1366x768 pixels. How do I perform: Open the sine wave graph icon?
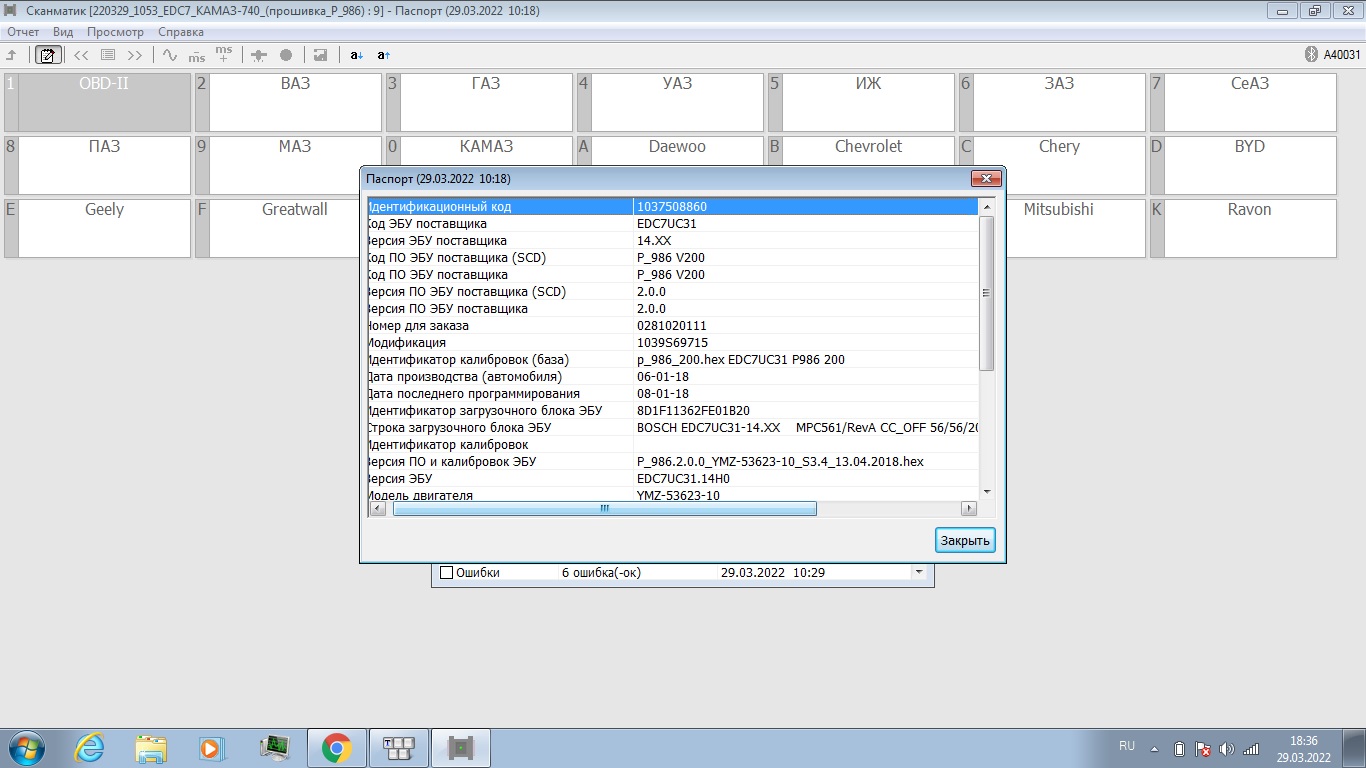click(169, 55)
